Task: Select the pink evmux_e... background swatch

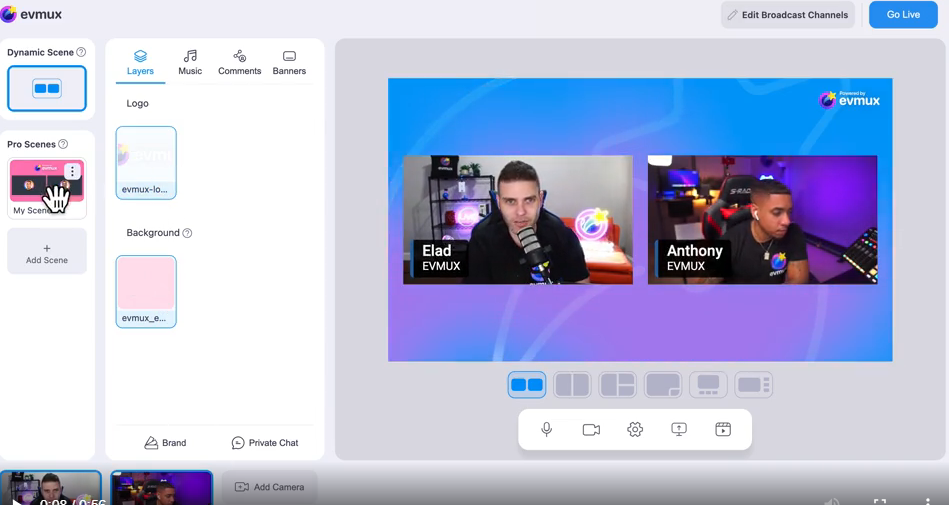Action: point(146,291)
